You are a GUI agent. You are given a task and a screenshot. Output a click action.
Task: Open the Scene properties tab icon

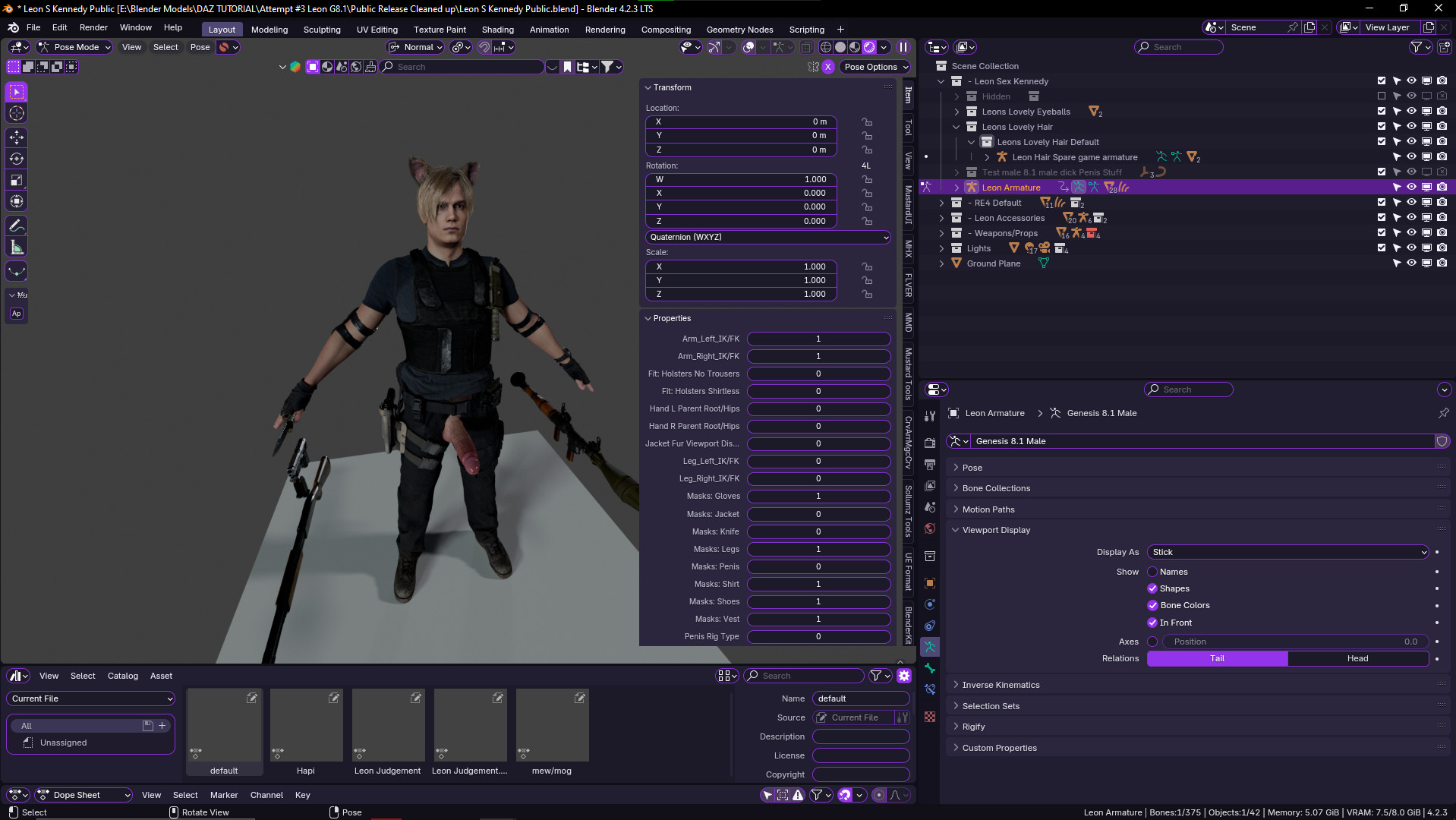[930, 506]
